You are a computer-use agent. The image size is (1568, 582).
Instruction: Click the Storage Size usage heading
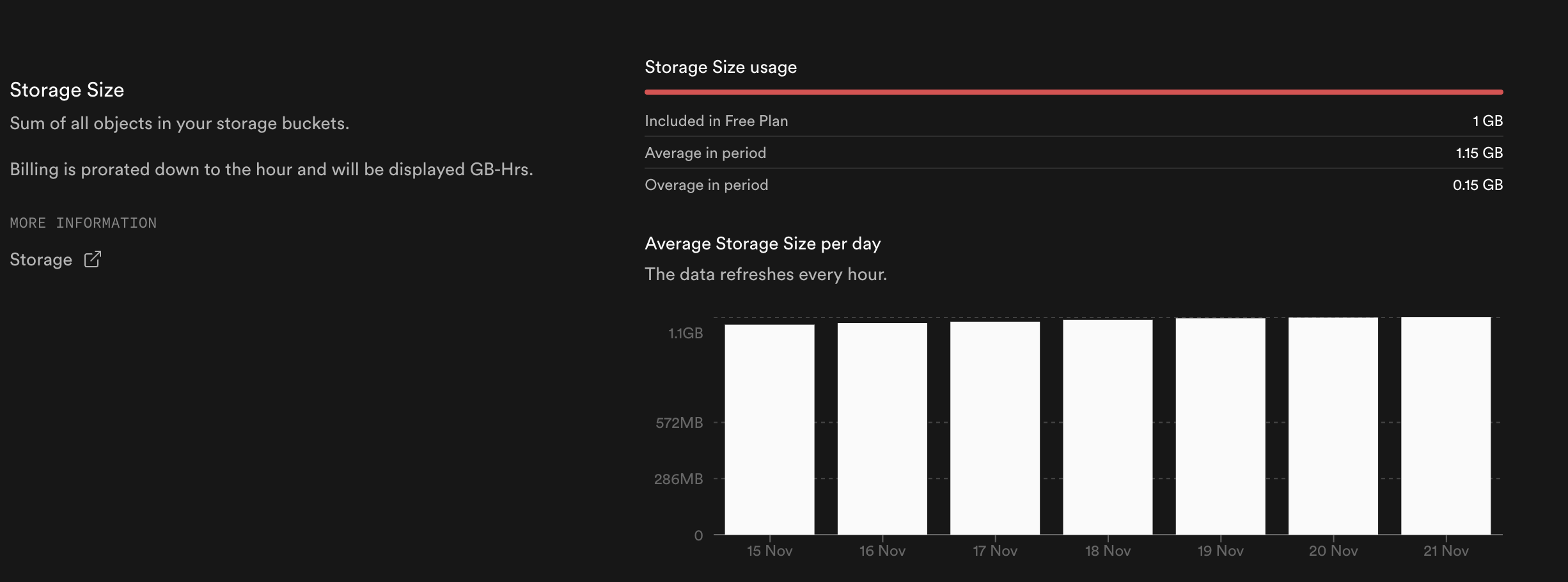click(x=721, y=67)
